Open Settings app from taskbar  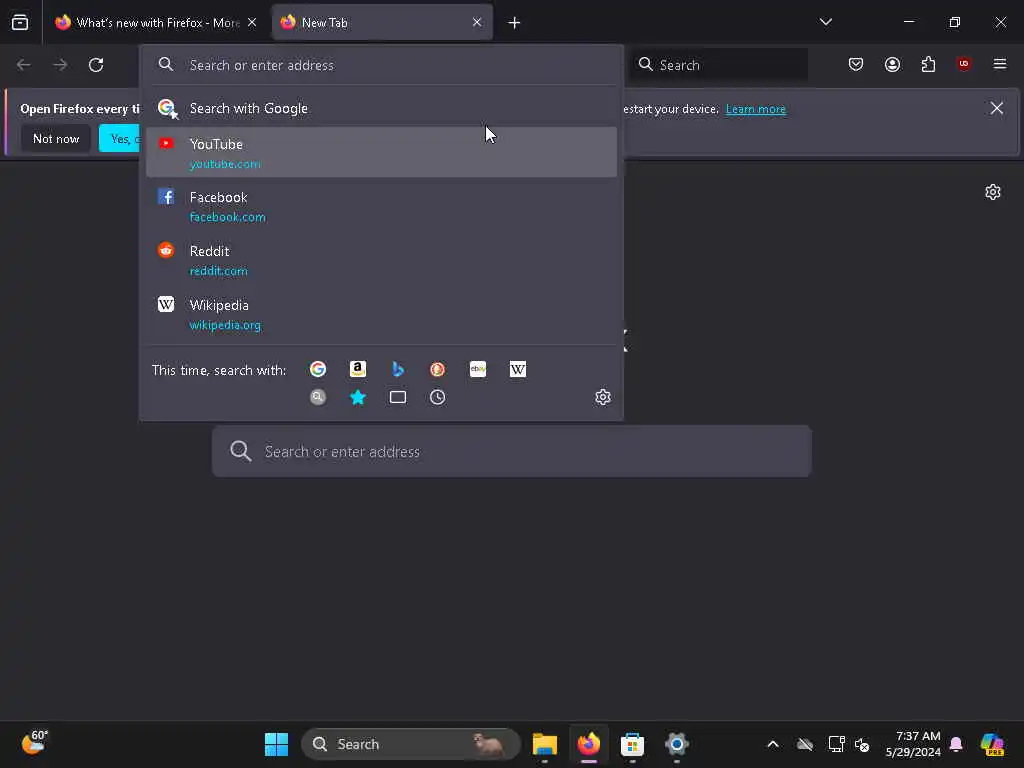[677, 744]
